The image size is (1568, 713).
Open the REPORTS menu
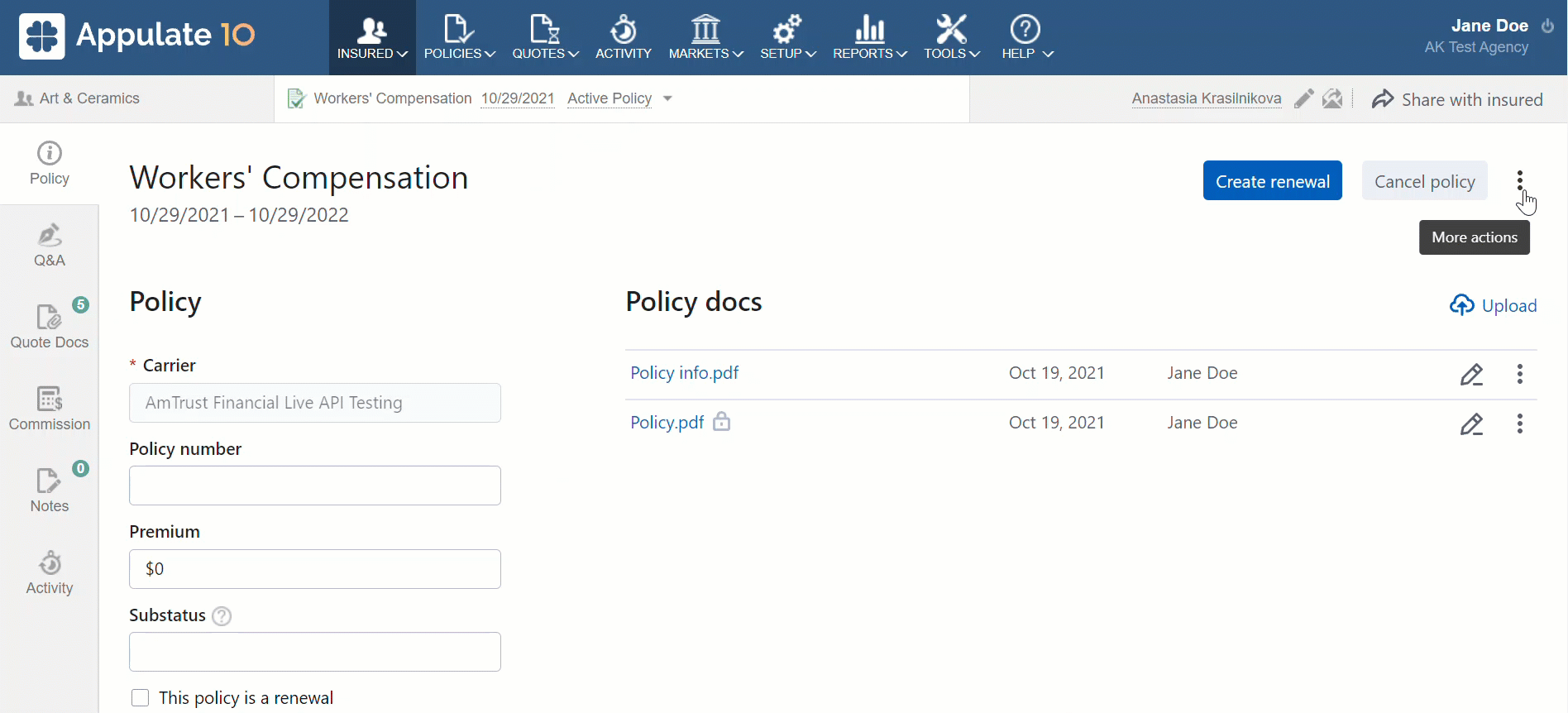click(x=869, y=38)
